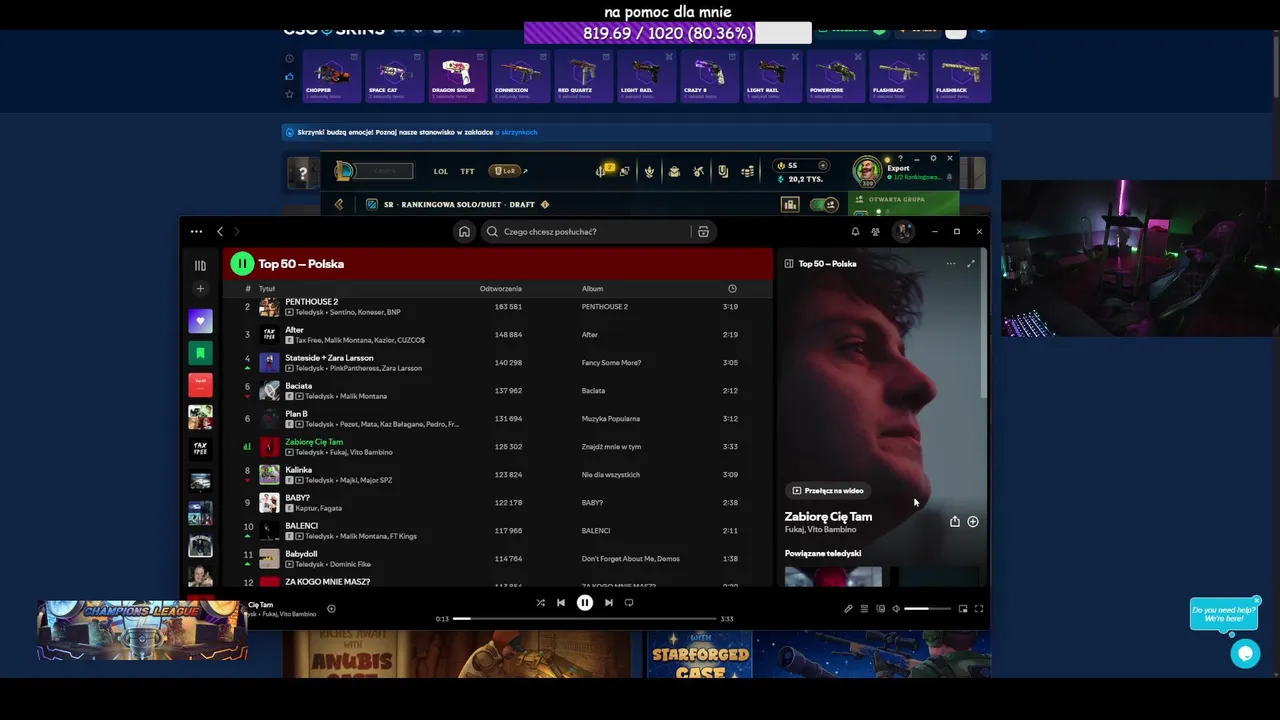Enter full screen player mode

pos(979,609)
